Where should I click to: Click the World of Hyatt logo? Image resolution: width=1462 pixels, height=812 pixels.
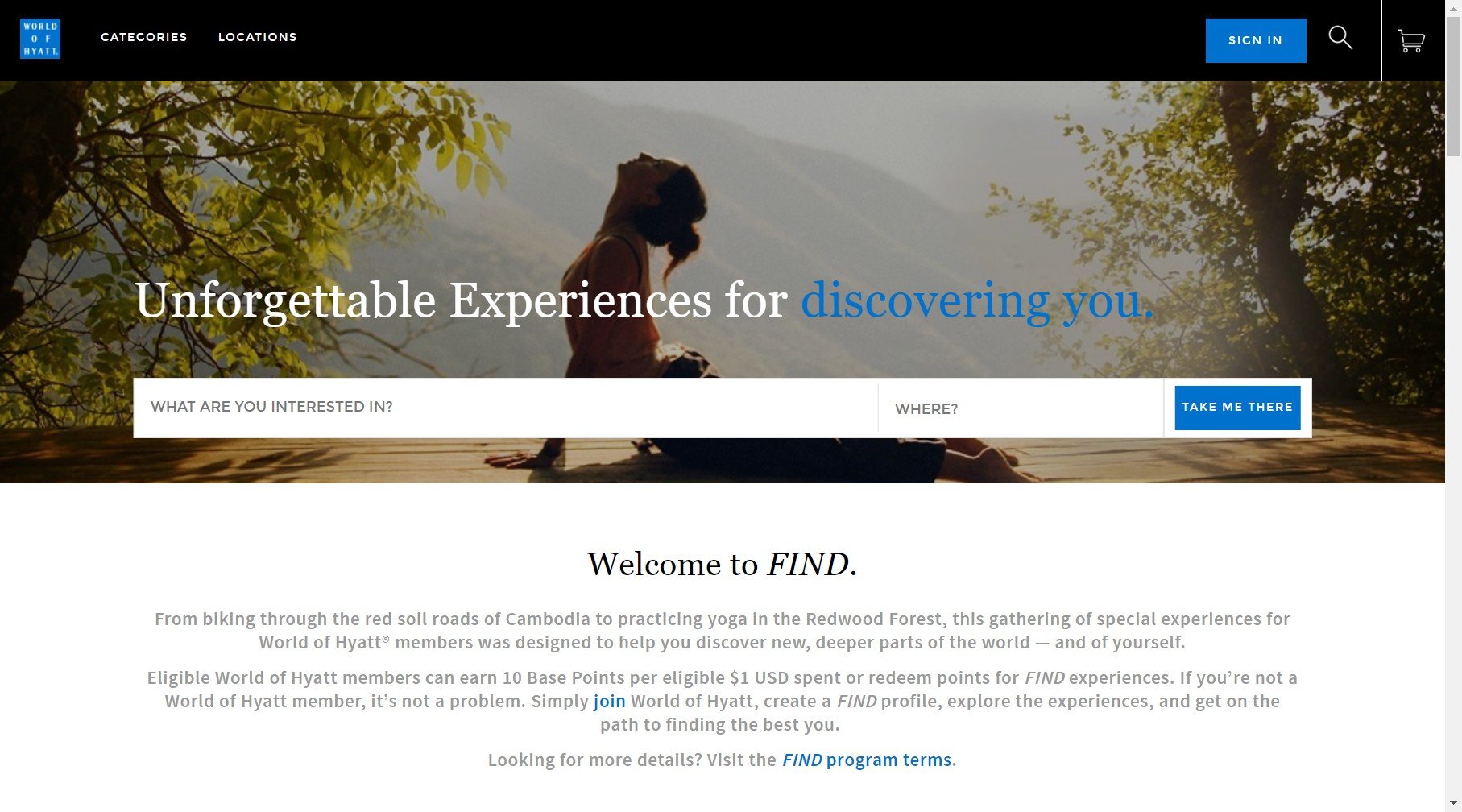[40, 39]
